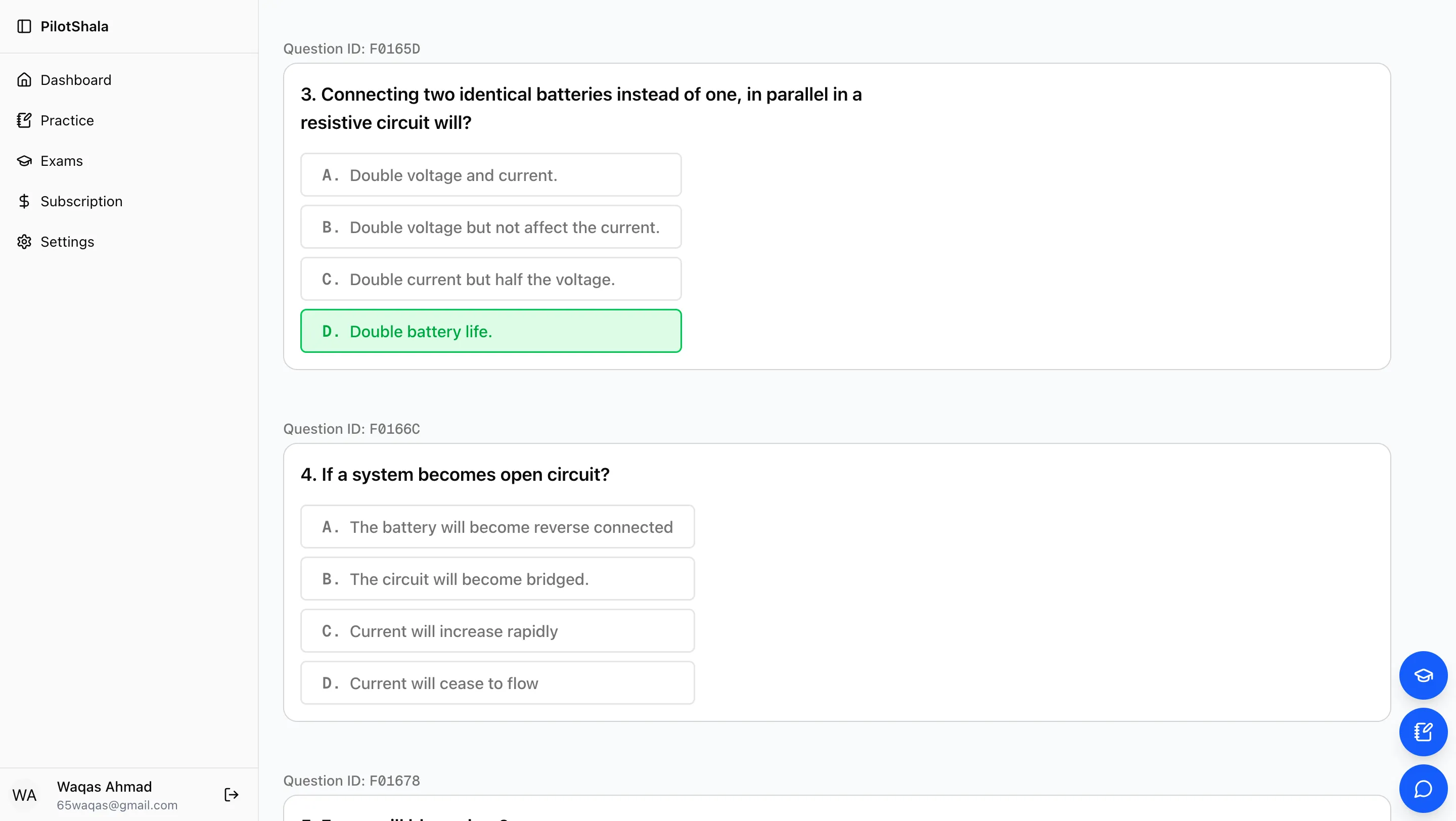Click the WA user avatar

pyautogui.click(x=24, y=795)
